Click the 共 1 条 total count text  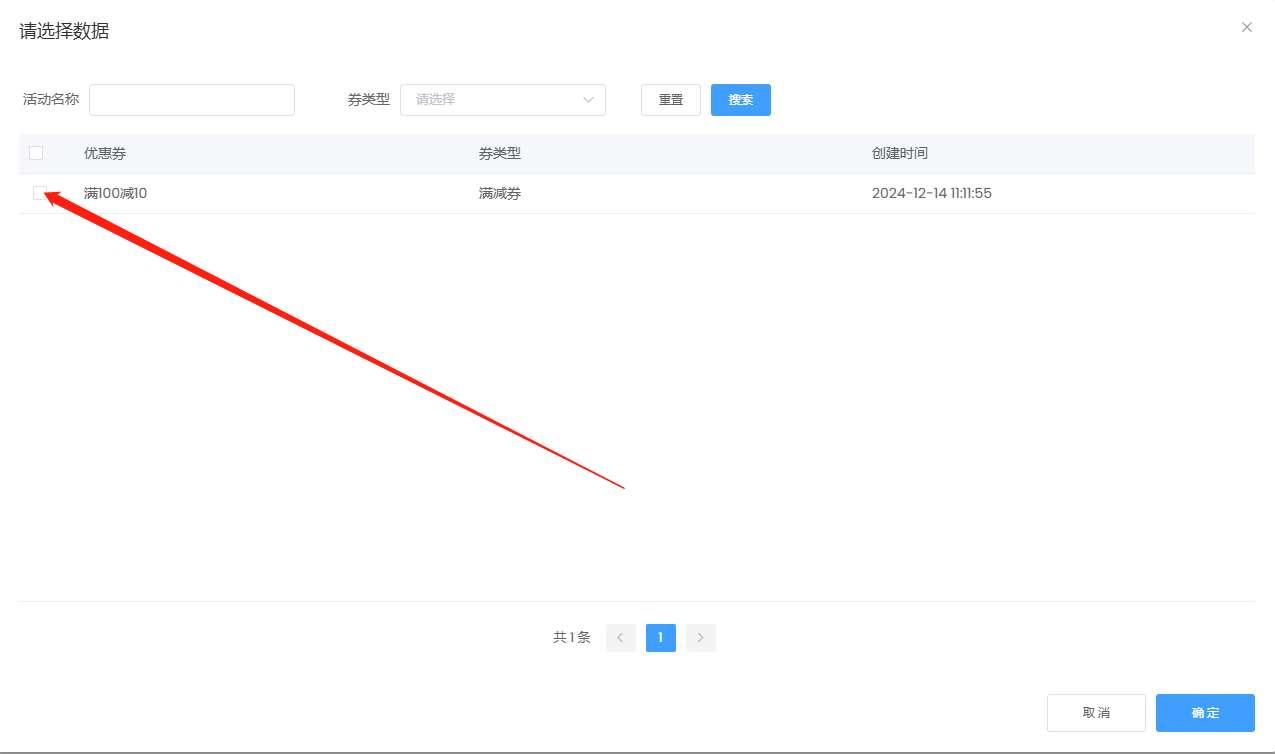pyautogui.click(x=571, y=638)
